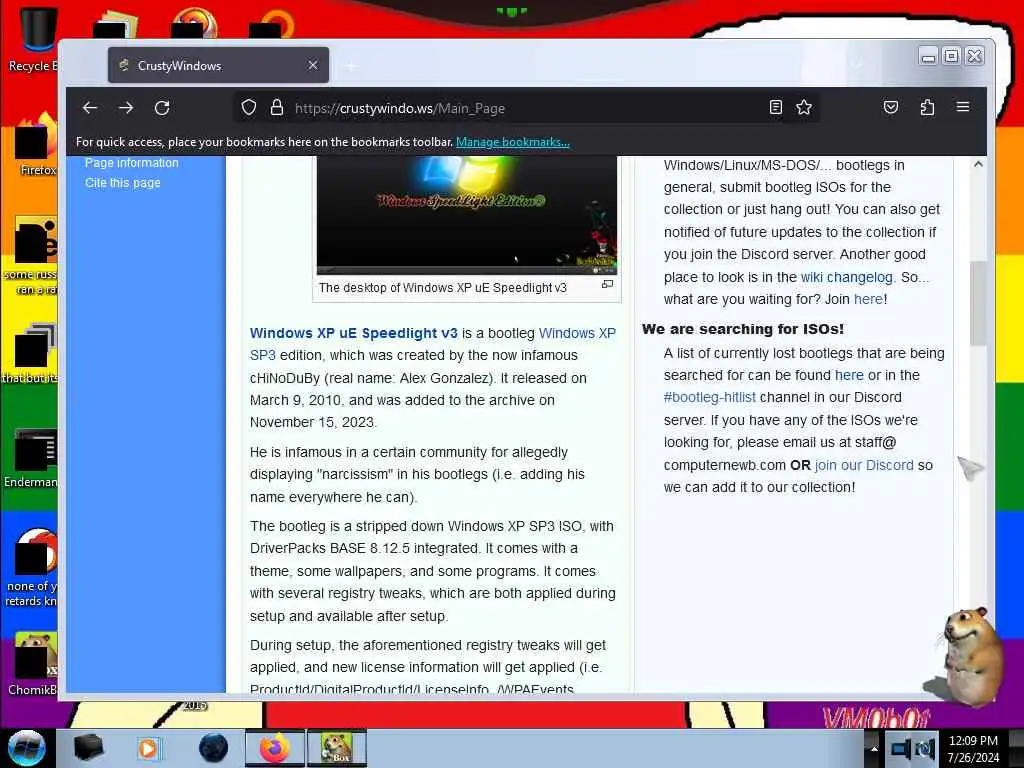Open Page information in the sidebar
The height and width of the screenshot is (768, 1024).
(x=131, y=163)
